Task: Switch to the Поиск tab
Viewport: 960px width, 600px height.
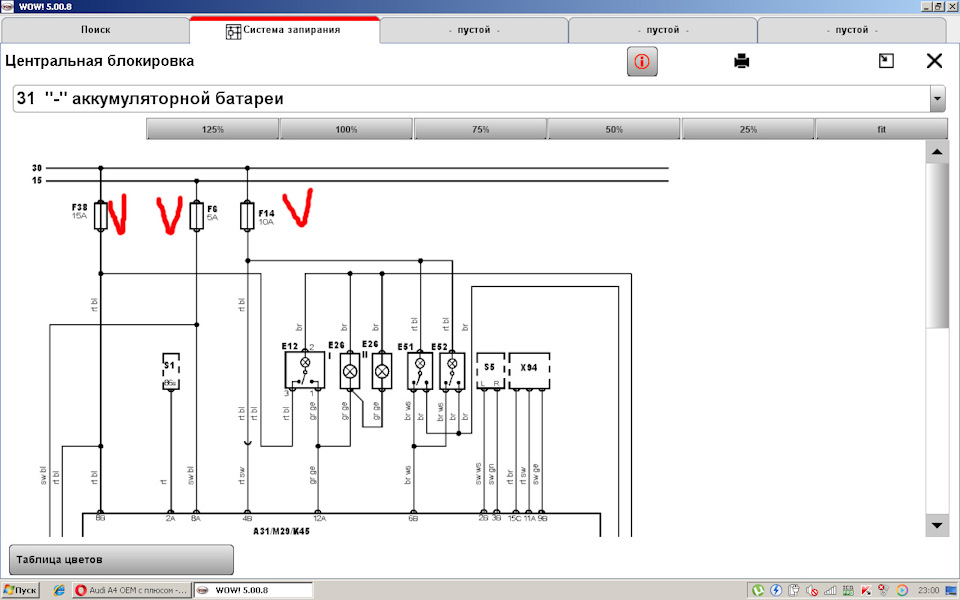Action: [x=95, y=31]
